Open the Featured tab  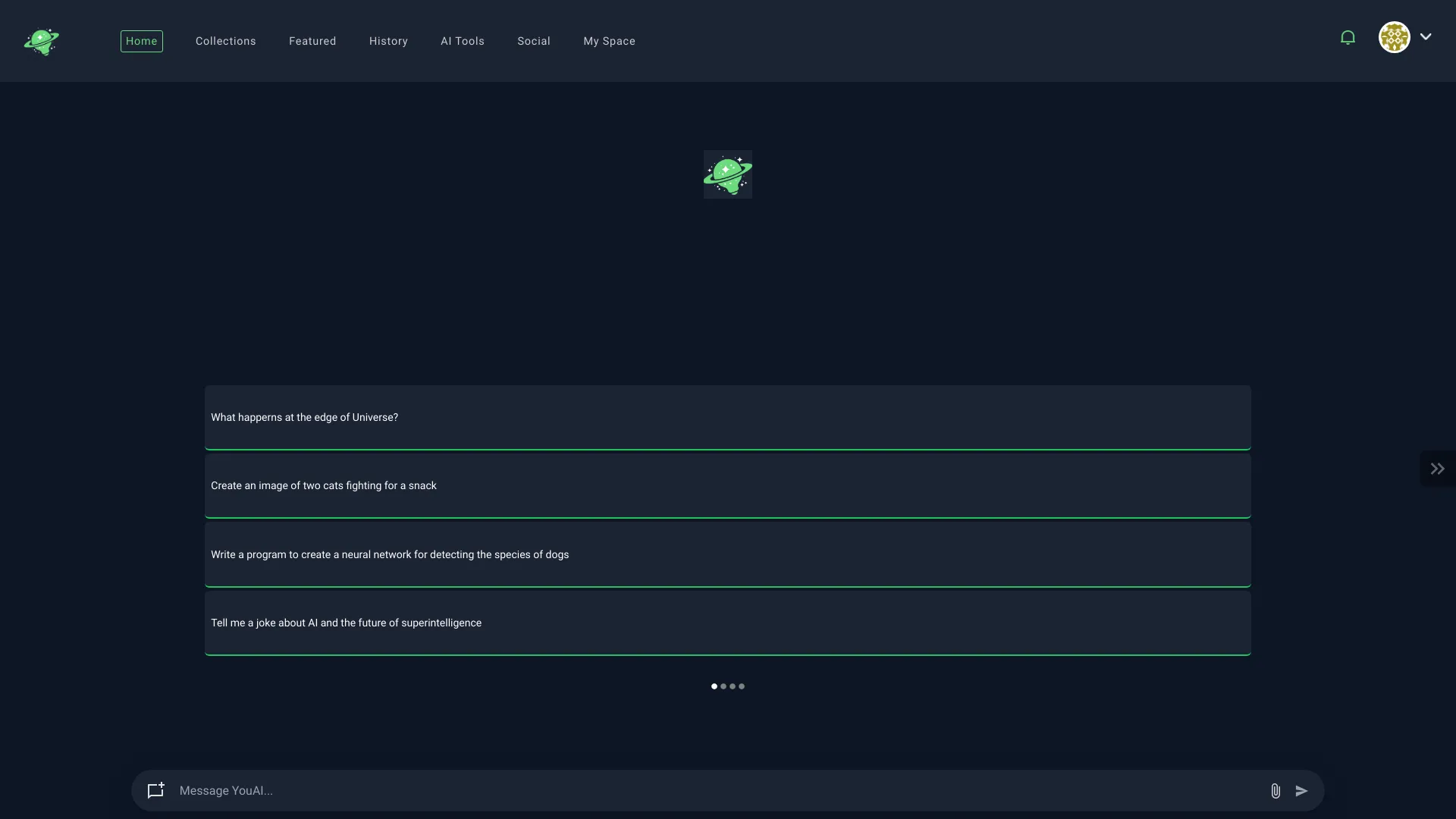(x=312, y=41)
